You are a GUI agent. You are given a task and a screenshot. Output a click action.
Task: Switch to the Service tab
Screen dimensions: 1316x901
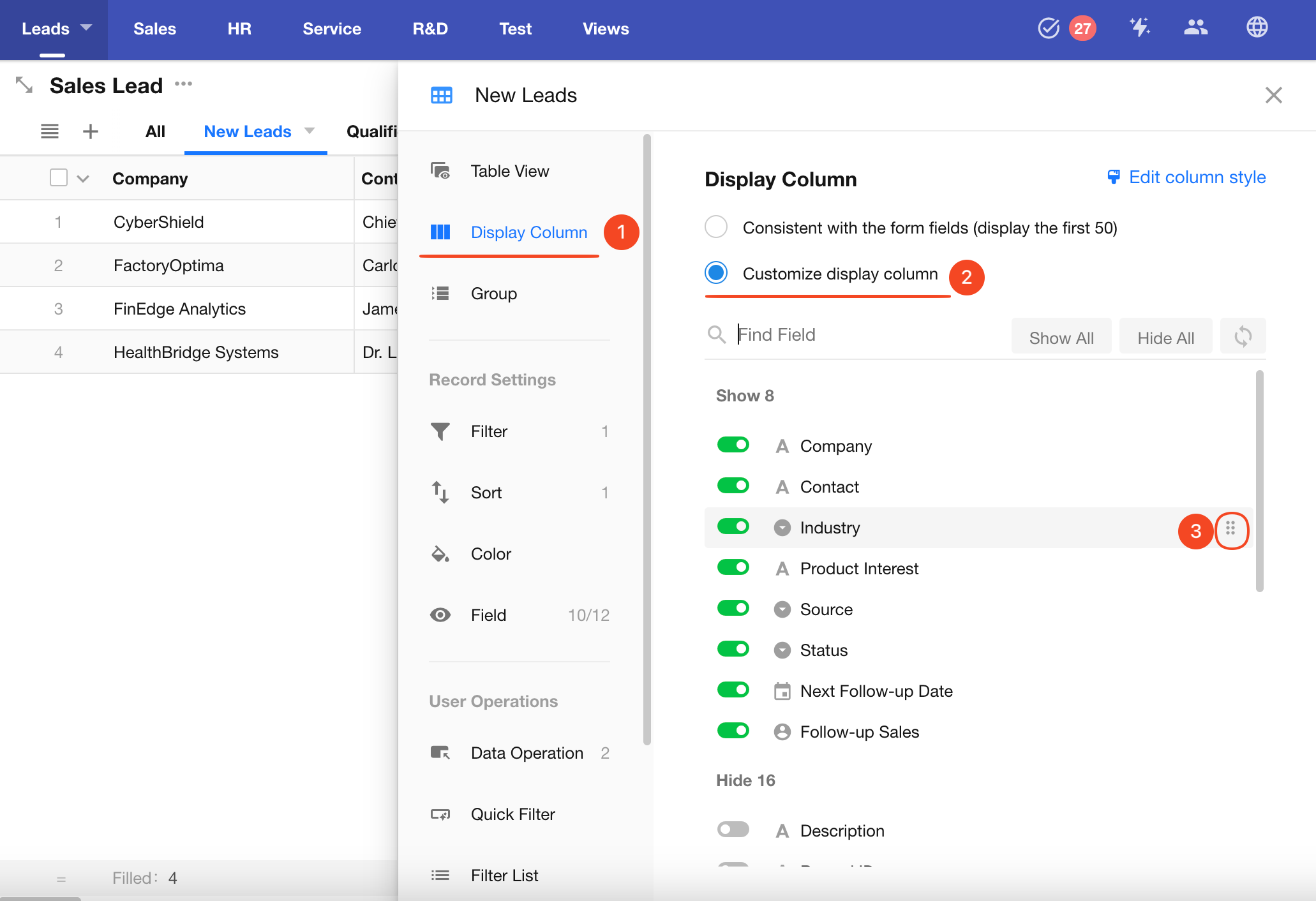(x=331, y=29)
